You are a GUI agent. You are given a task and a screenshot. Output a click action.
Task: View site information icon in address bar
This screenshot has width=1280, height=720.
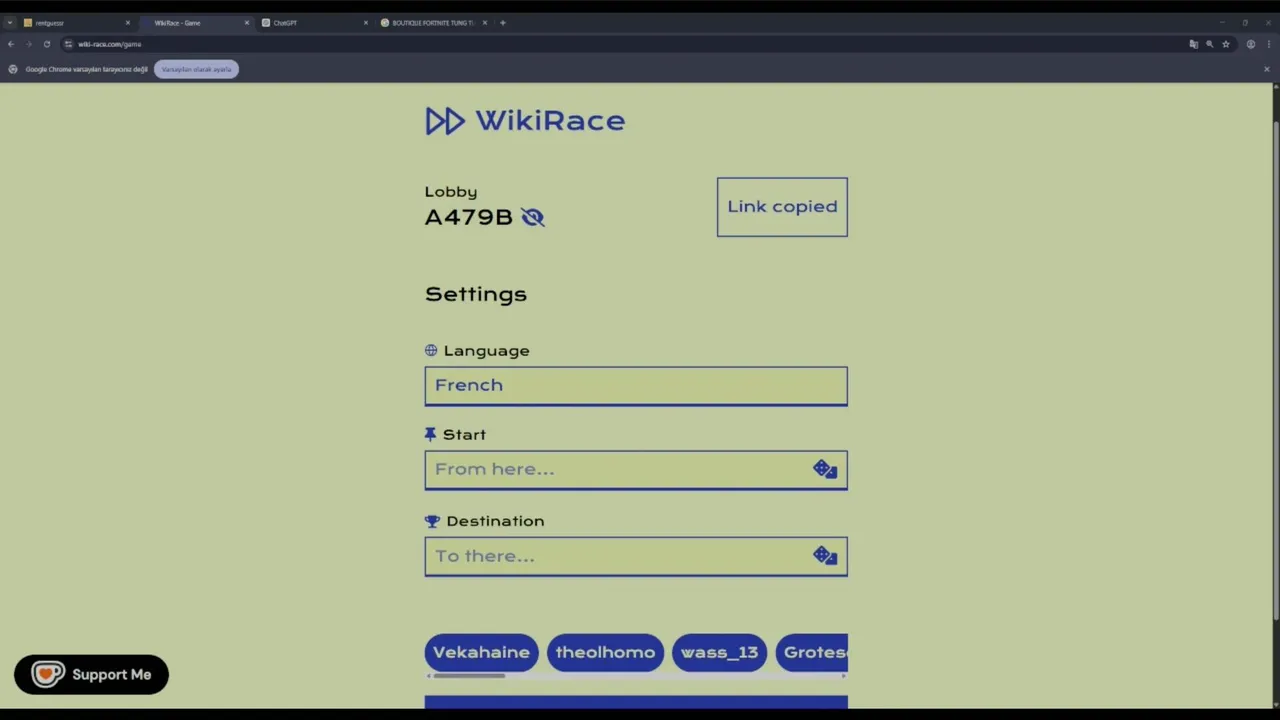coord(68,44)
